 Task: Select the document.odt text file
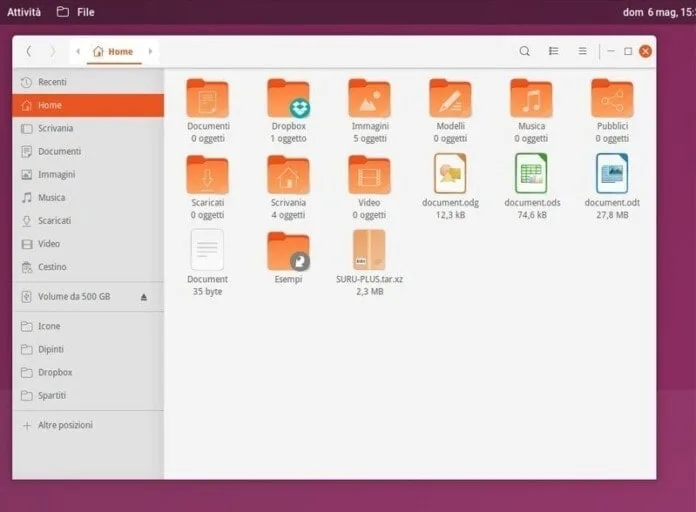click(612, 174)
